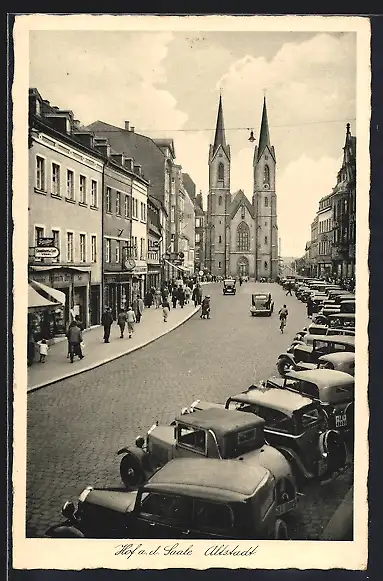Click the 'Hof a. d. Saale' caption text
Viewport: 383px width, 581px height.
click(x=153, y=551)
